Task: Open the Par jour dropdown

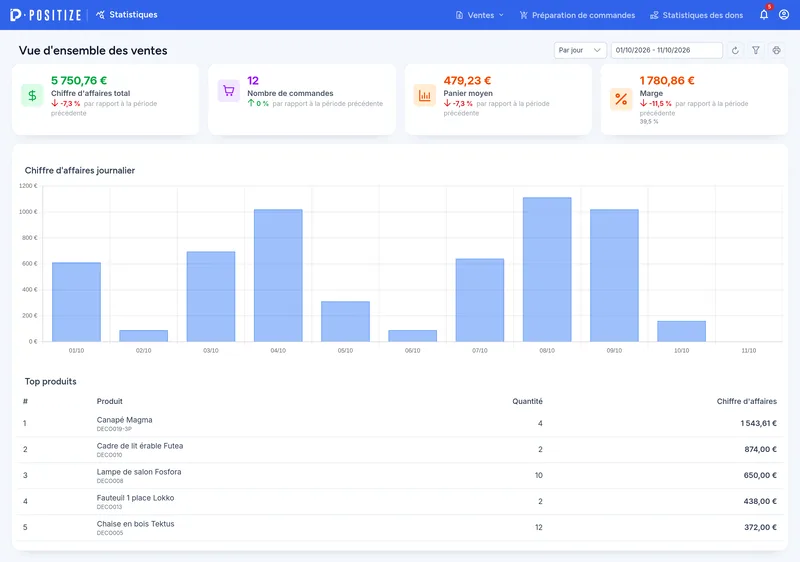Action: point(580,50)
